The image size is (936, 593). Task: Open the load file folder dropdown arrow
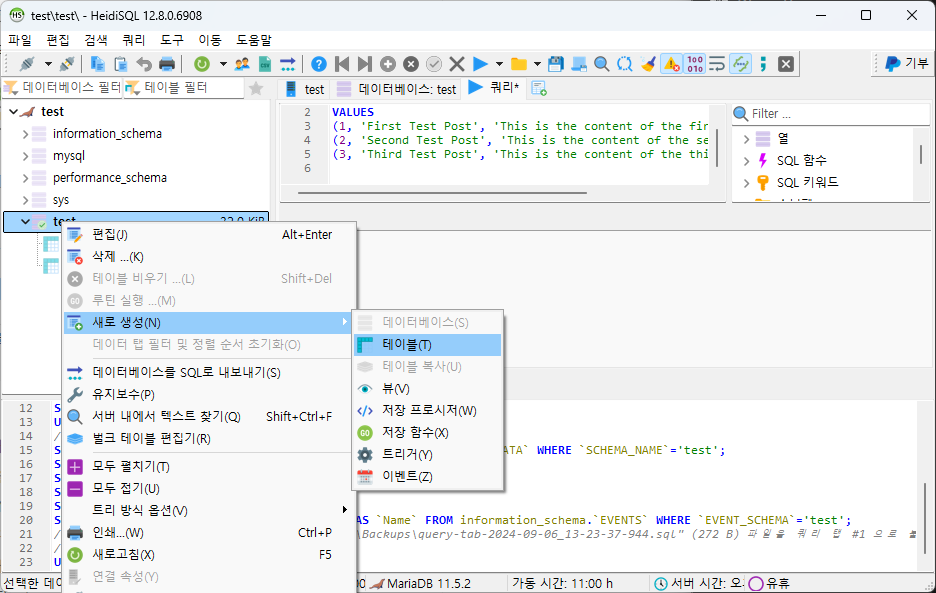point(537,64)
